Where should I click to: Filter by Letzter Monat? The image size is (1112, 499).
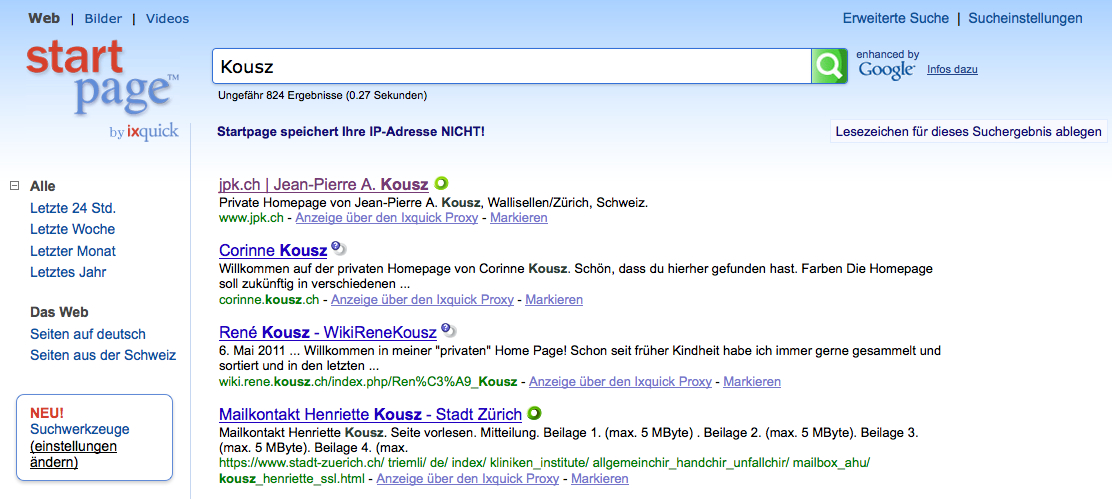coord(73,251)
